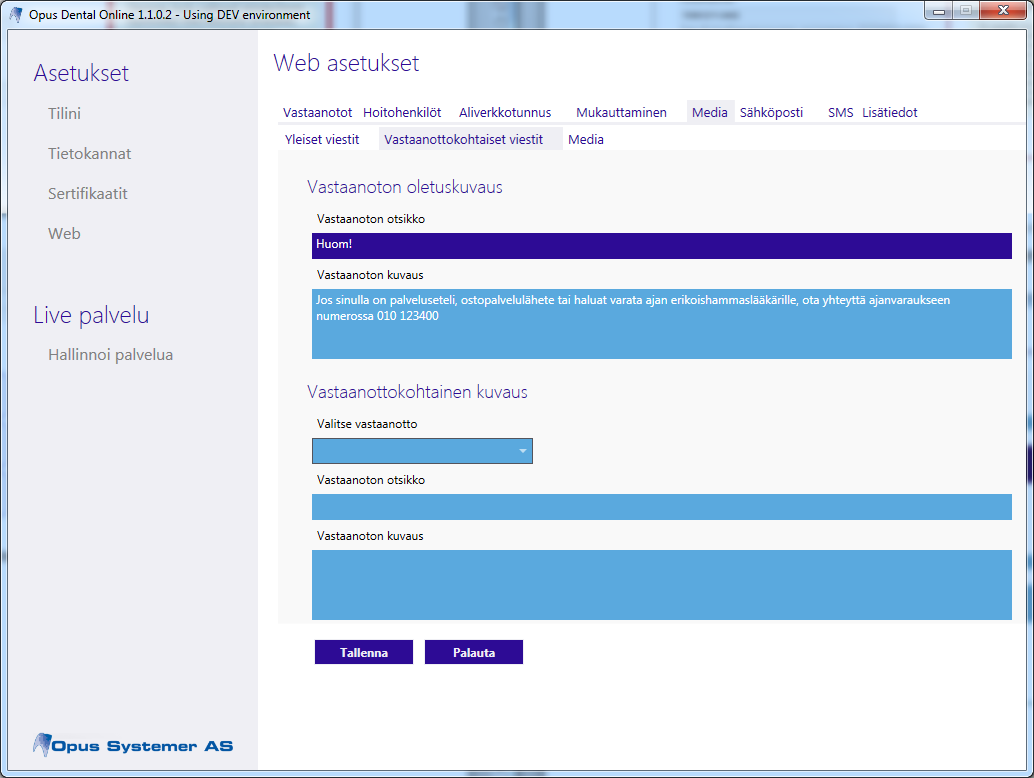Switch to the Vastaanotot tab
This screenshot has height=778, width=1034.
click(x=317, y=113)
